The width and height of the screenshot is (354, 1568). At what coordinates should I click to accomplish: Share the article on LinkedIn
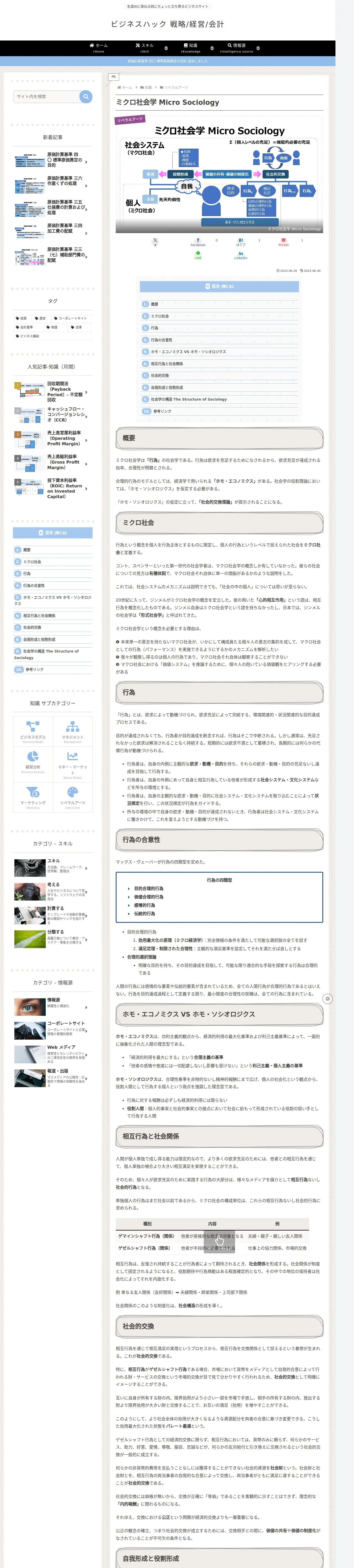tap(241, 255)
